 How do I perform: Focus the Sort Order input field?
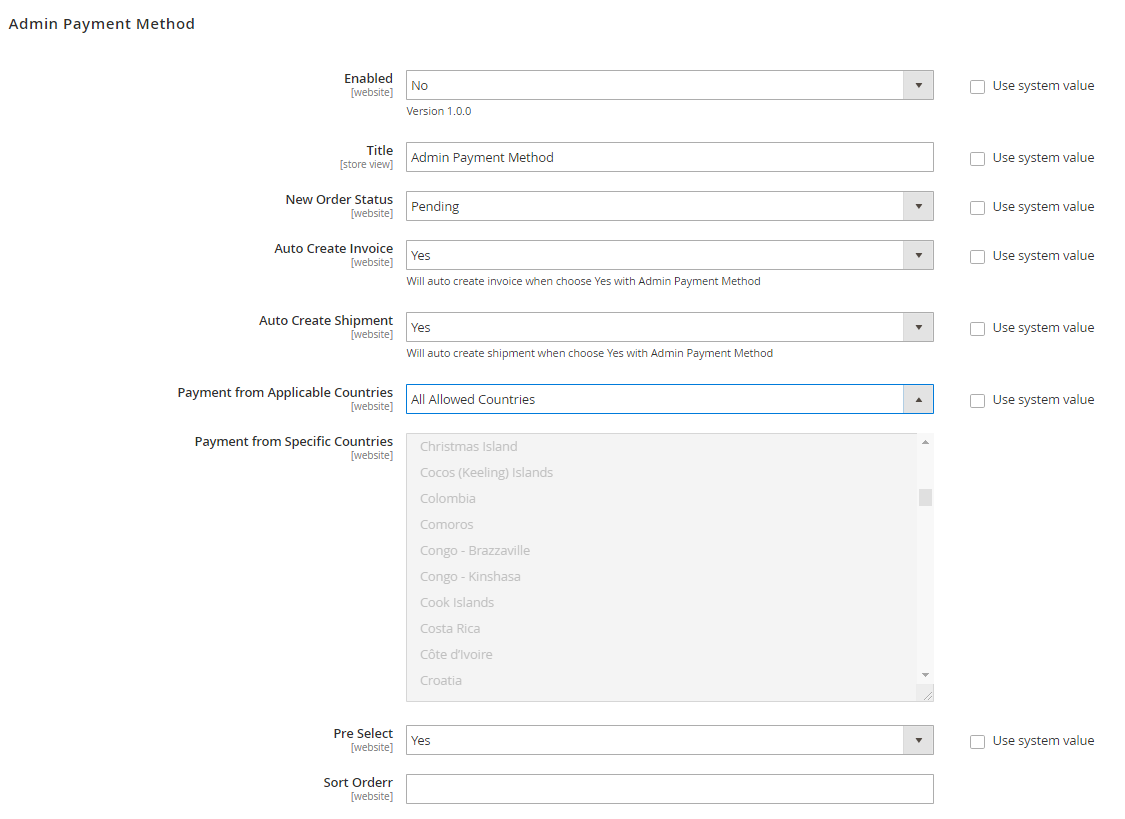(669, 790)
